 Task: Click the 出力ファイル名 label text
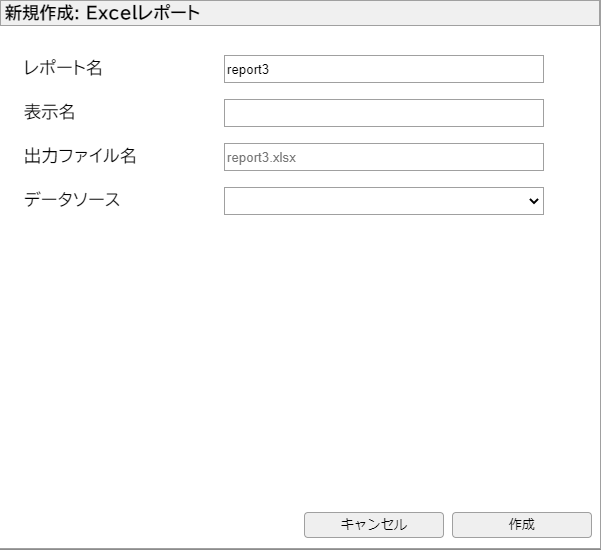80,156
